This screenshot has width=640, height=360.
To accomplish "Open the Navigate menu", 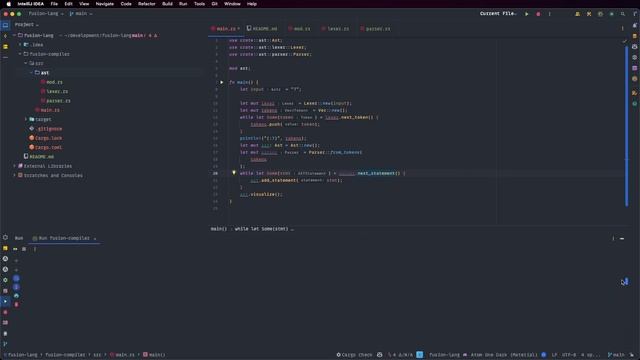I will pos(104,4).
